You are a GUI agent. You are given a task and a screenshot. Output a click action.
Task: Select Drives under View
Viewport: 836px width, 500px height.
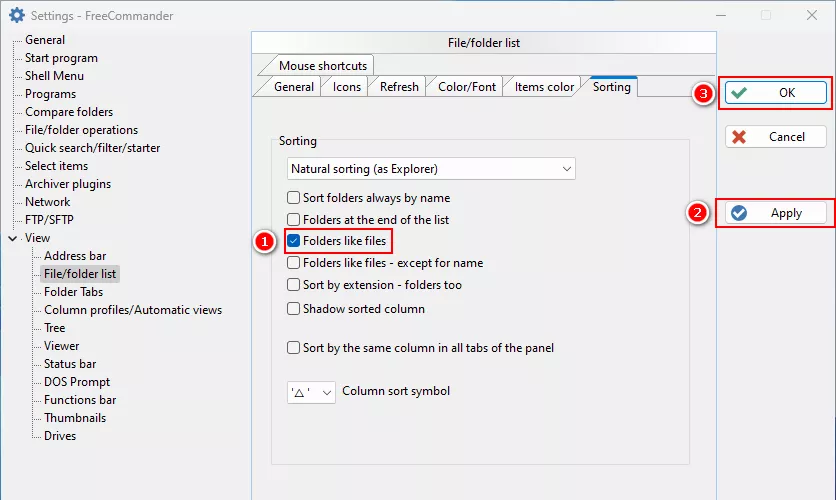tap(60, 436)
